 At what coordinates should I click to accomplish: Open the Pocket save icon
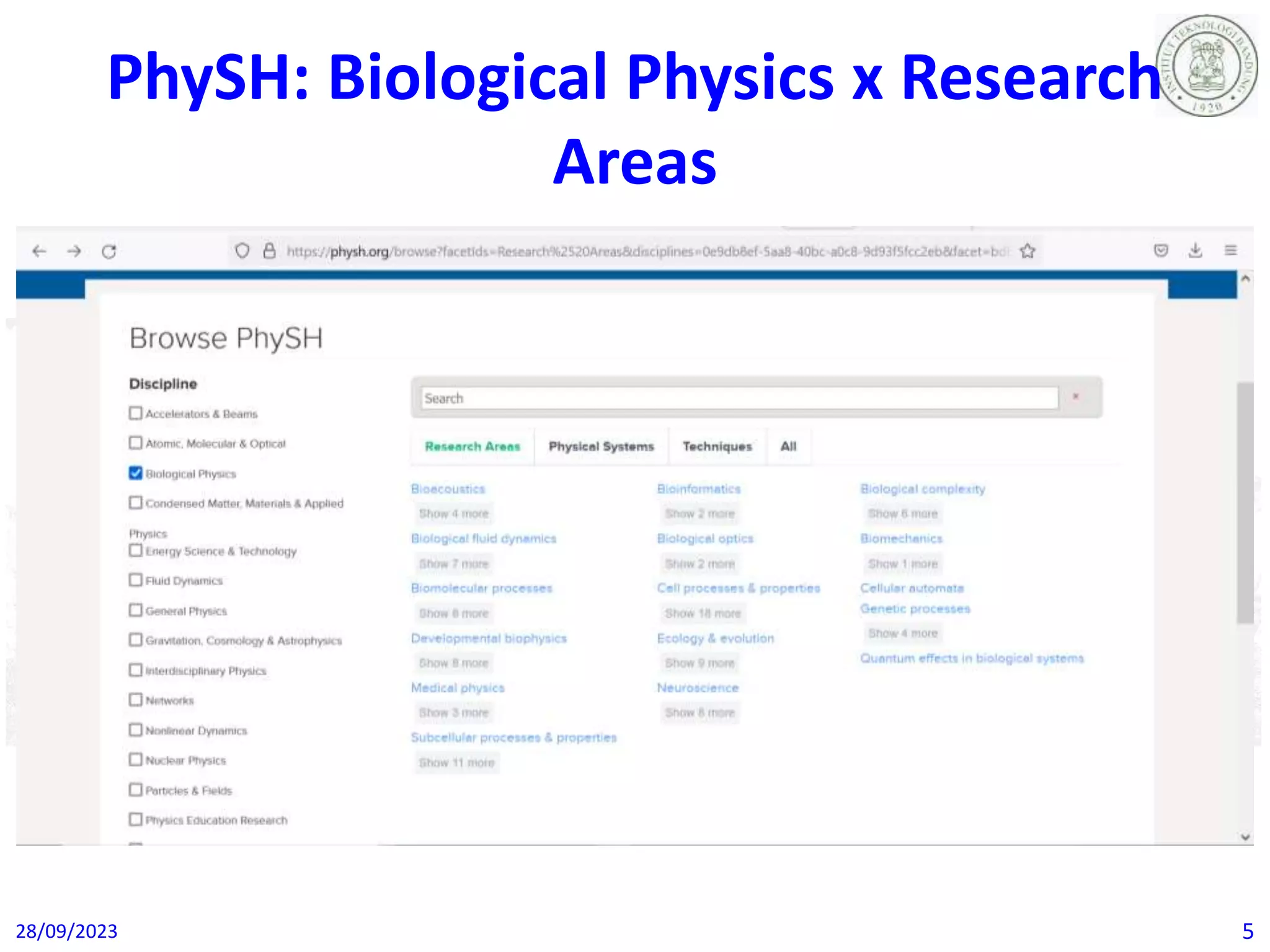[1161, 250]
